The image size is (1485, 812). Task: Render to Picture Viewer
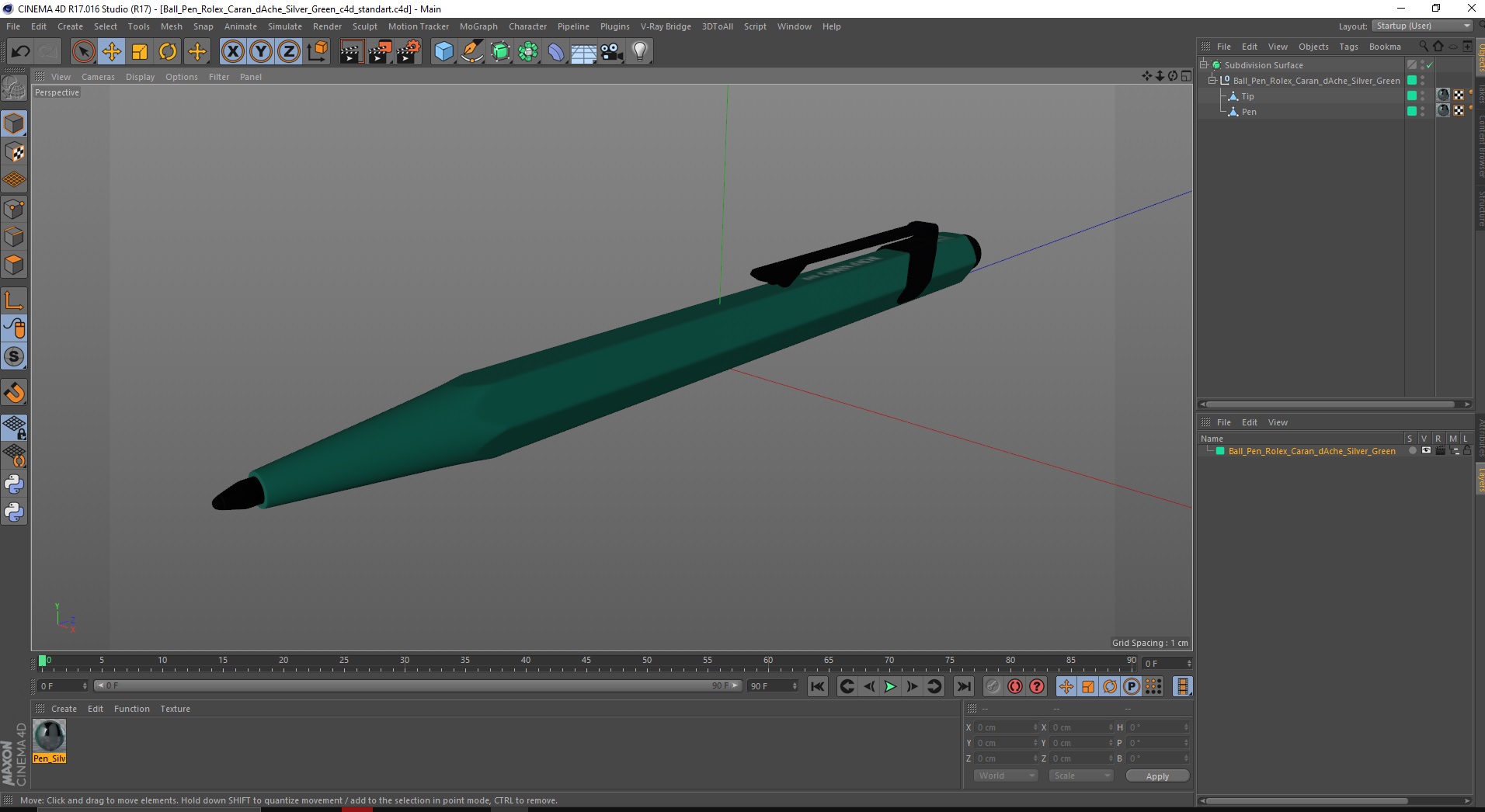click(x=380, y=52)
